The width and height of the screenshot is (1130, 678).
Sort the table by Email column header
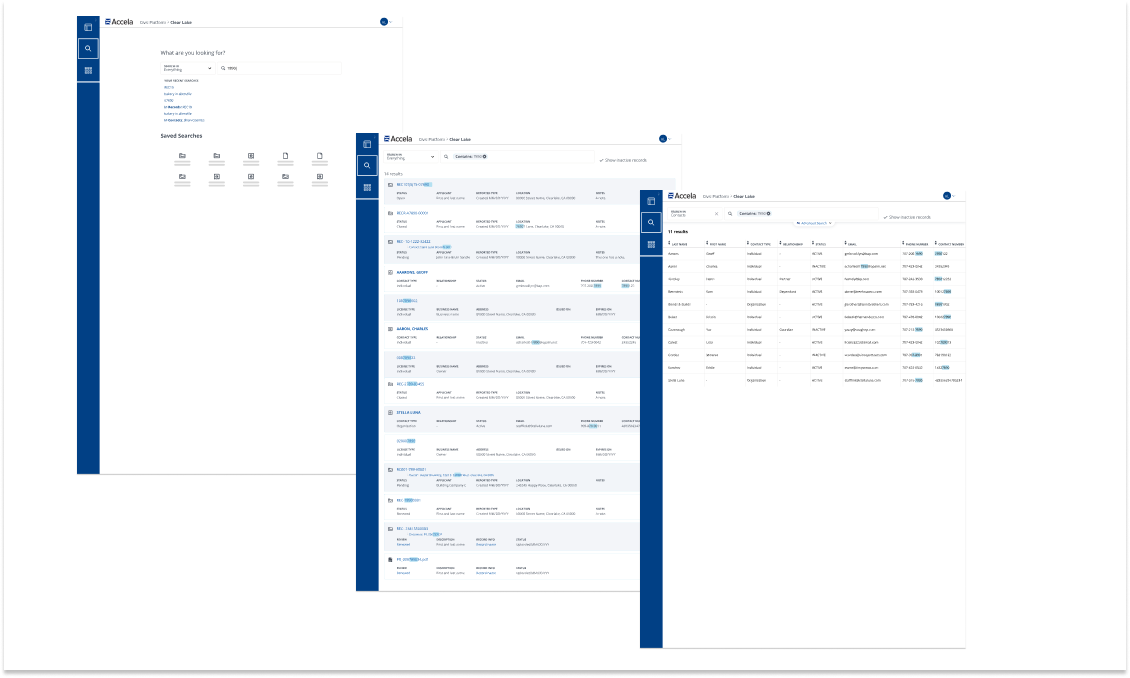pyautogui.click(x=850, y=243)
